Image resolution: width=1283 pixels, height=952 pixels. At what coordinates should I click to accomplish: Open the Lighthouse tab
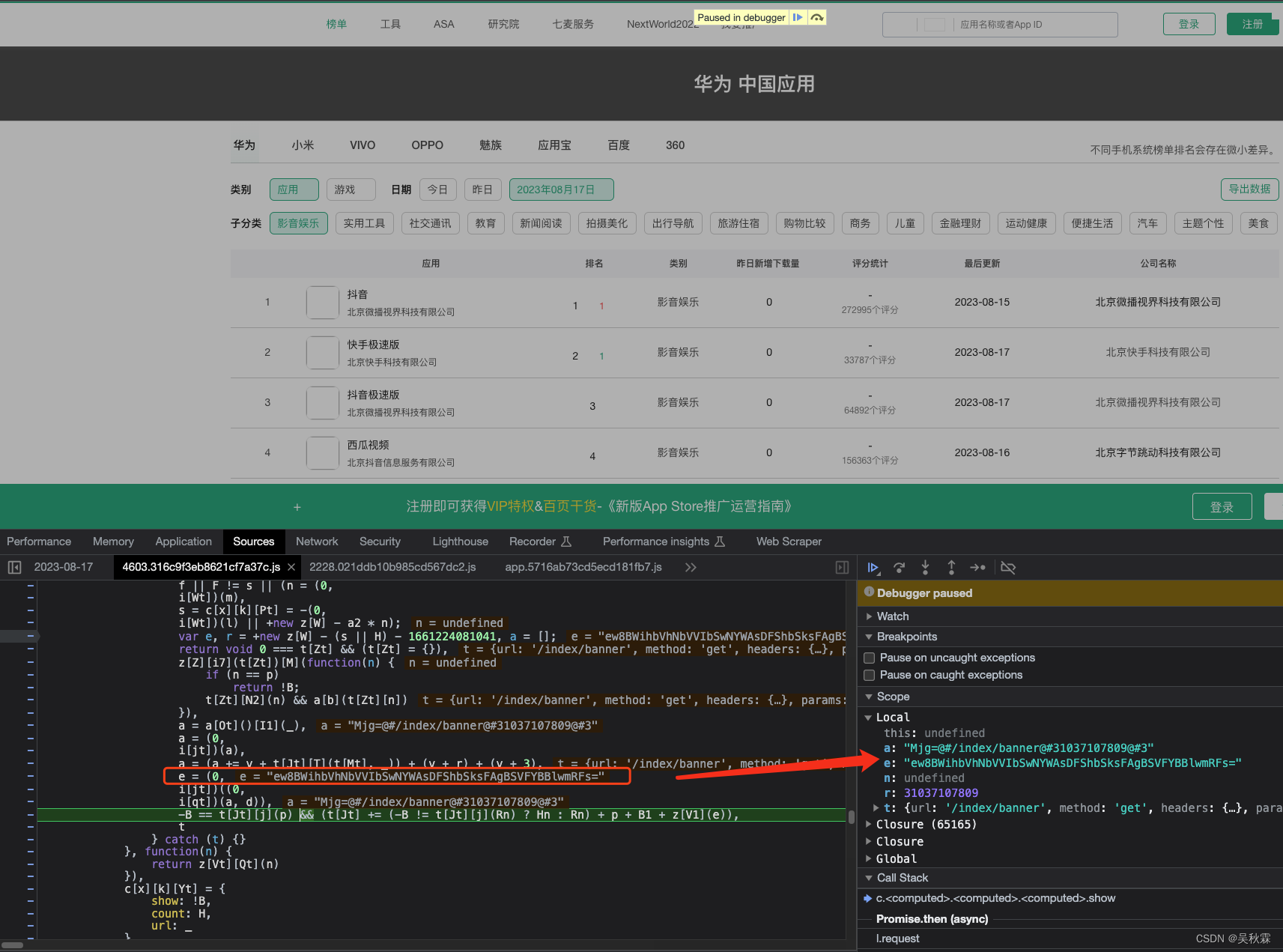coord(460,542)
